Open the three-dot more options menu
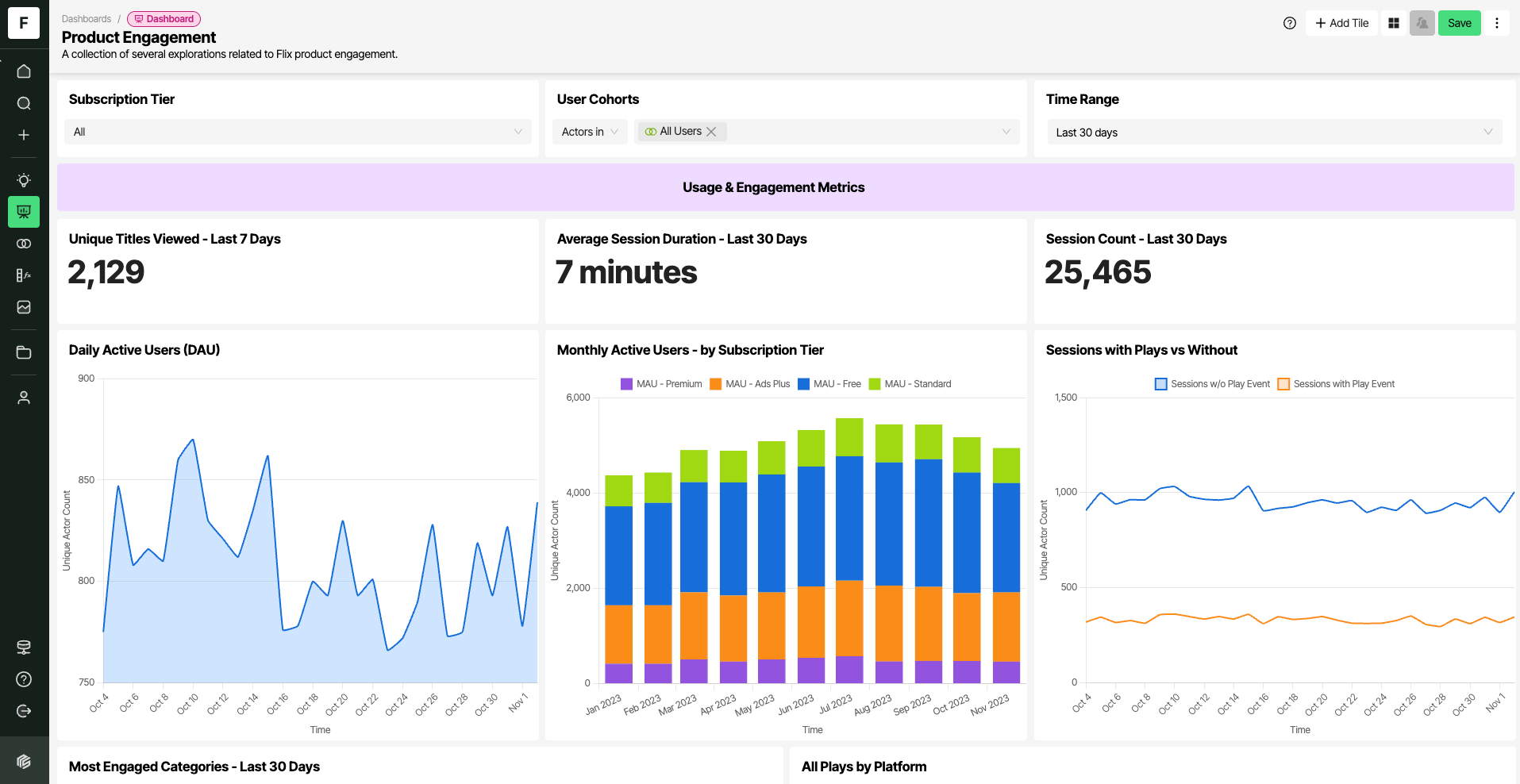1520x784 pixels. click(1497, 23)
